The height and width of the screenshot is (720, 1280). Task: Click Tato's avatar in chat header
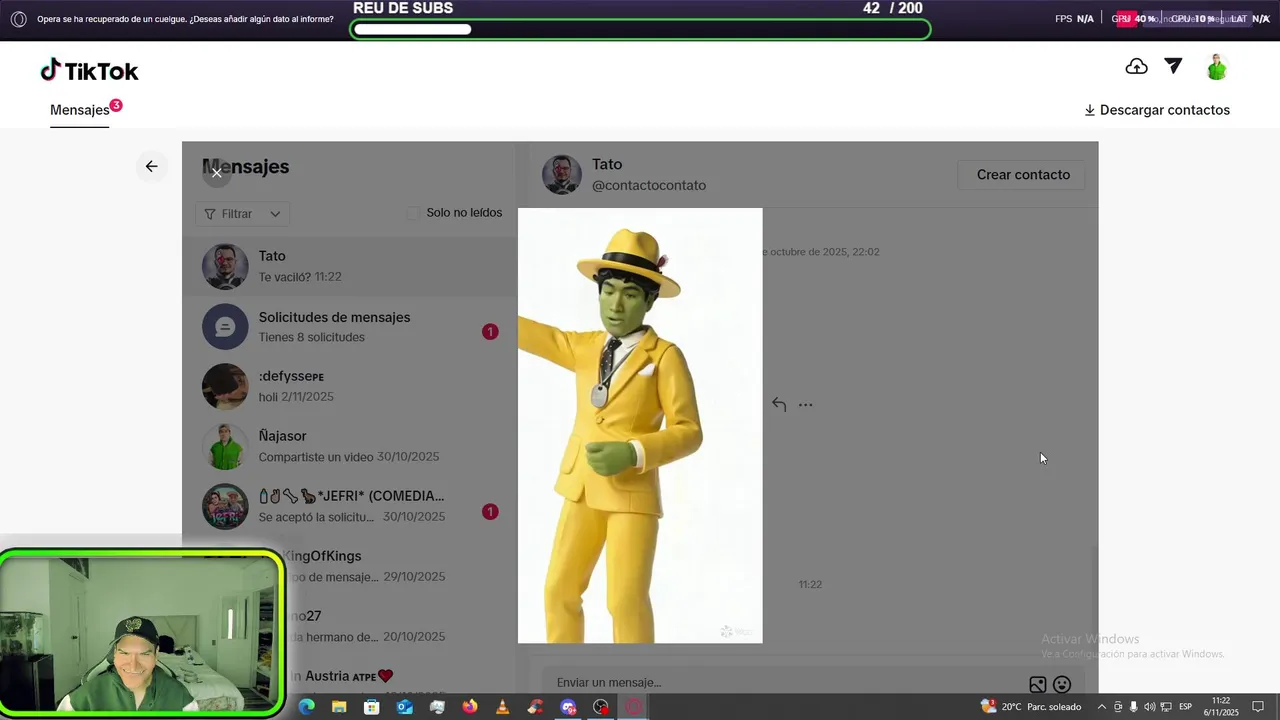click(562, 174)
